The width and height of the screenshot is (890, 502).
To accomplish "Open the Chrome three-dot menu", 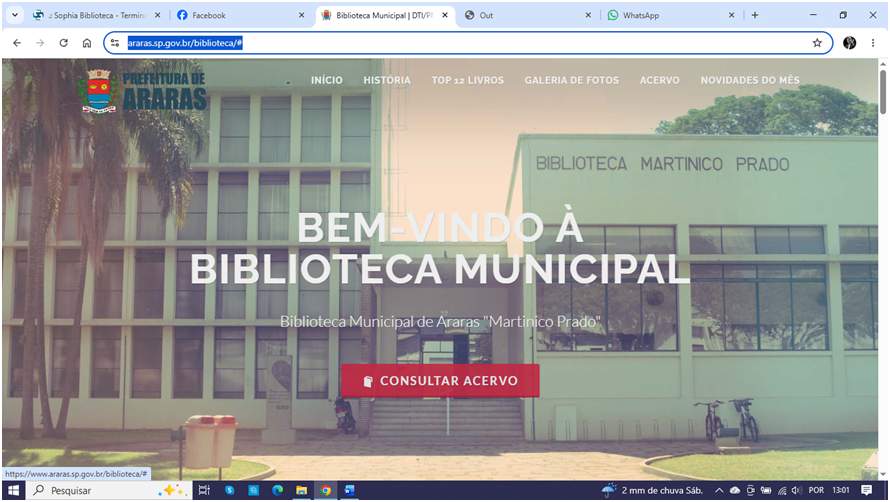I will [873, 43].
